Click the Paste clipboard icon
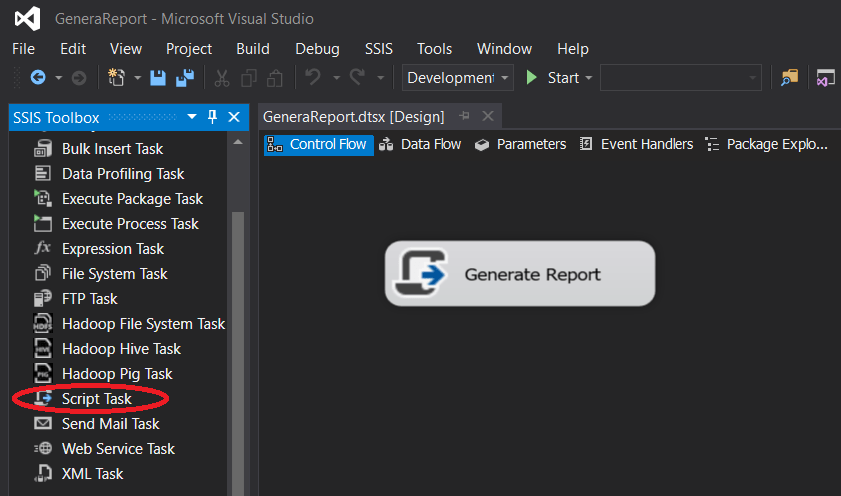Image resolution: width=841 pixels, height=496 pixels. [x=275, y=78]
